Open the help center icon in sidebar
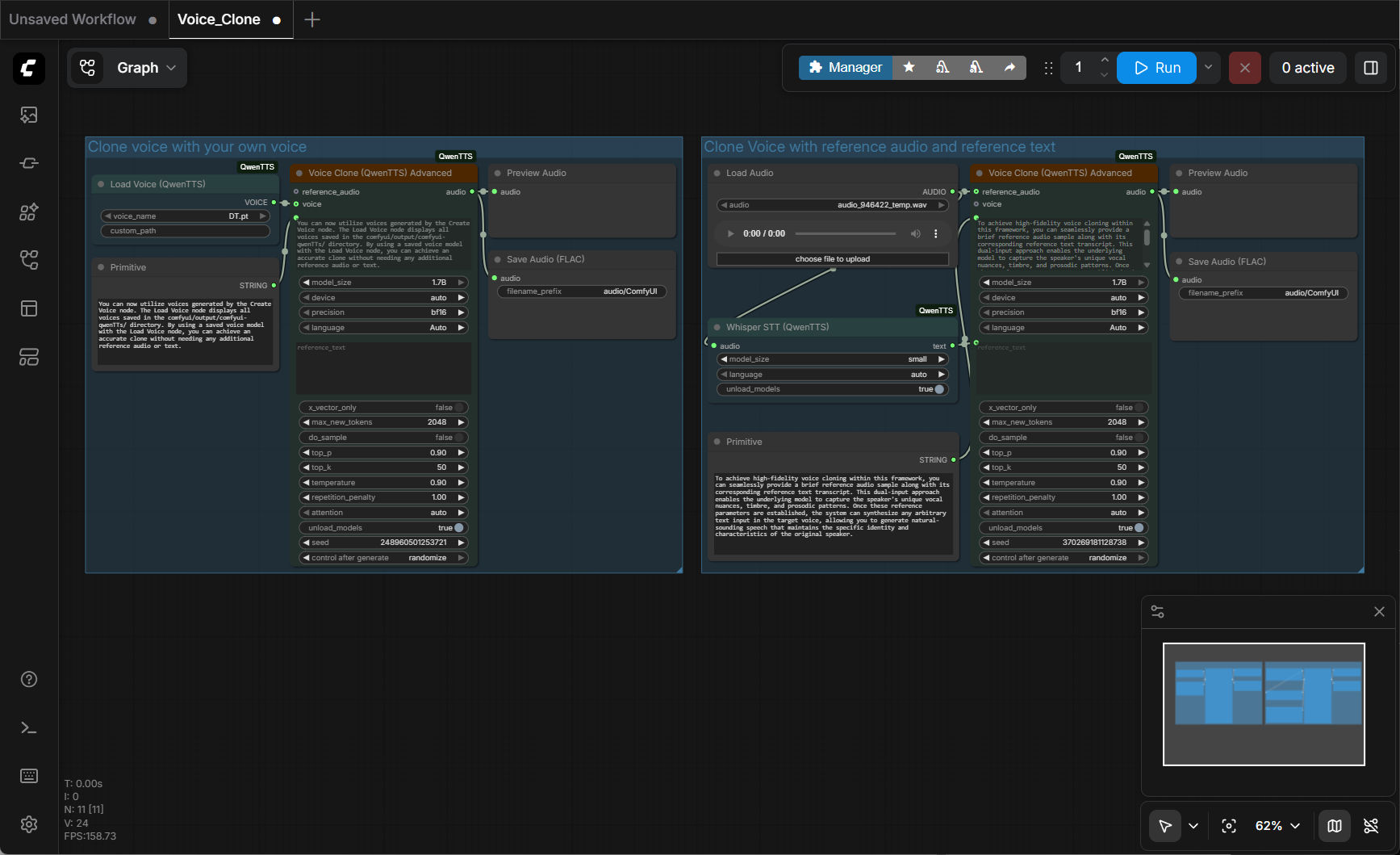1400x855 pixels. (29, 680)
